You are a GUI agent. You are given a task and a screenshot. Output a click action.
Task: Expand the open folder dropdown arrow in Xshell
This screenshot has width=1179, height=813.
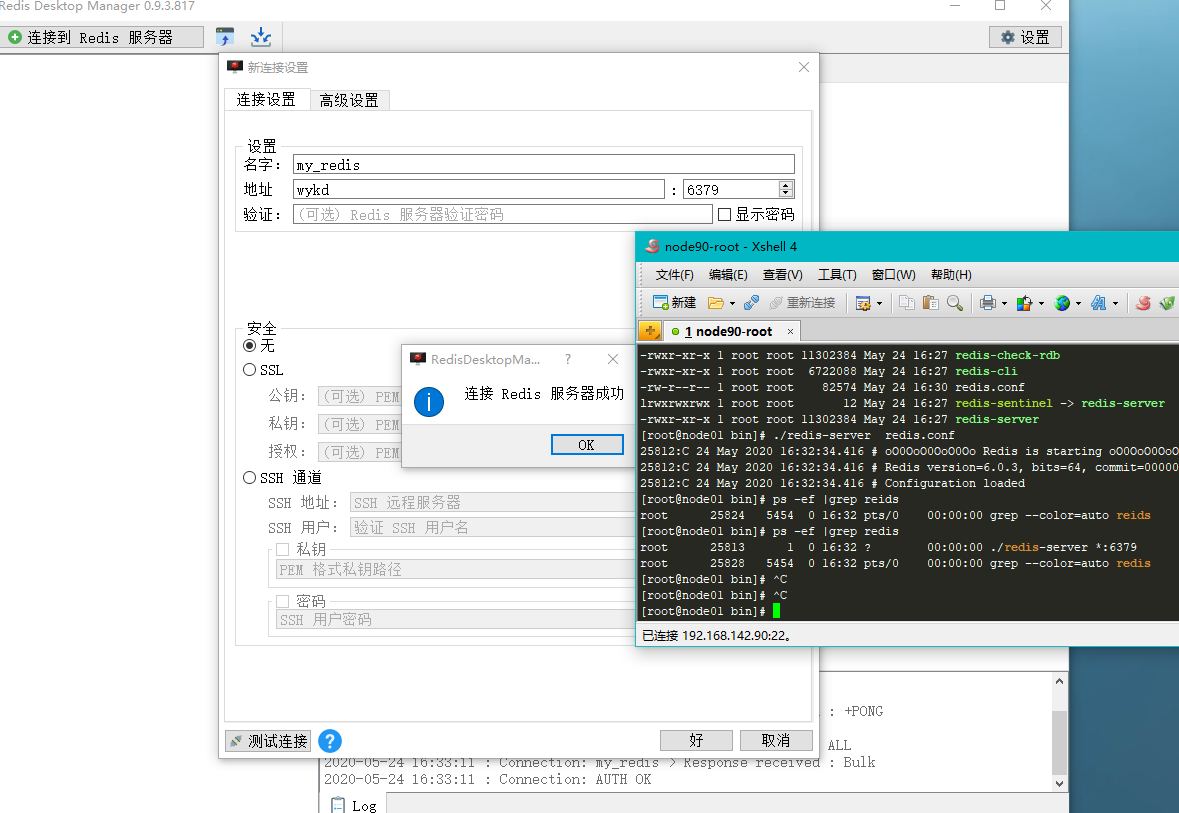click(732, 304)
